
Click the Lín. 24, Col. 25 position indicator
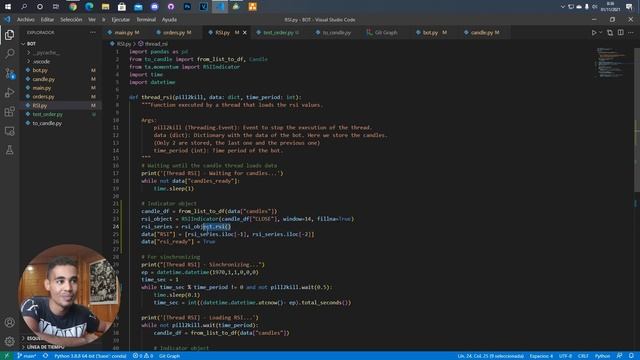point(490,356)
